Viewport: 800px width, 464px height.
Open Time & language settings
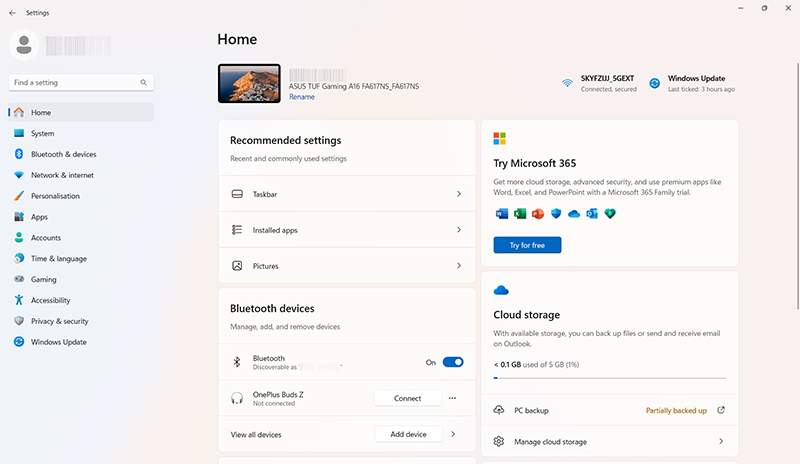coord(81,259)
